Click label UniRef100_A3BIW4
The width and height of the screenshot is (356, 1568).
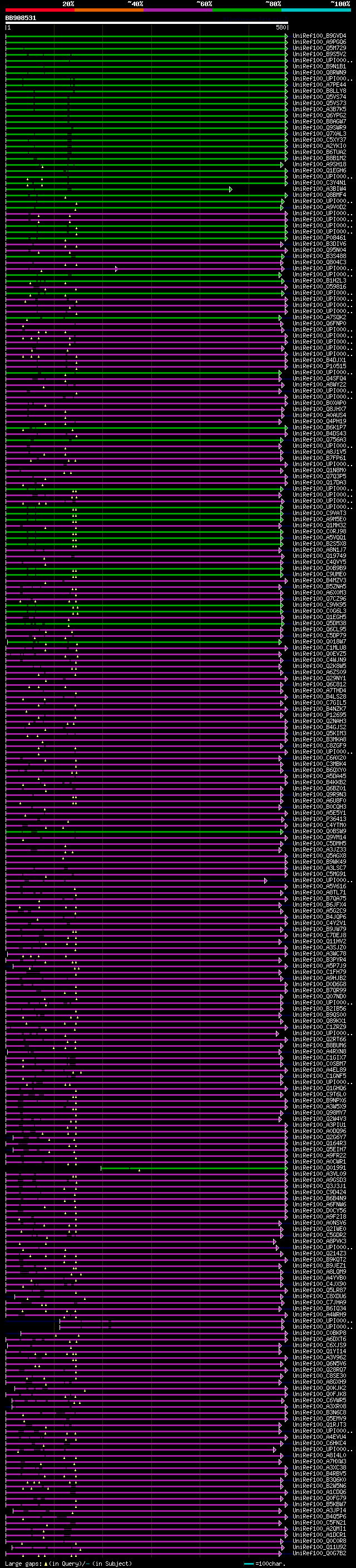coord(319,189)
